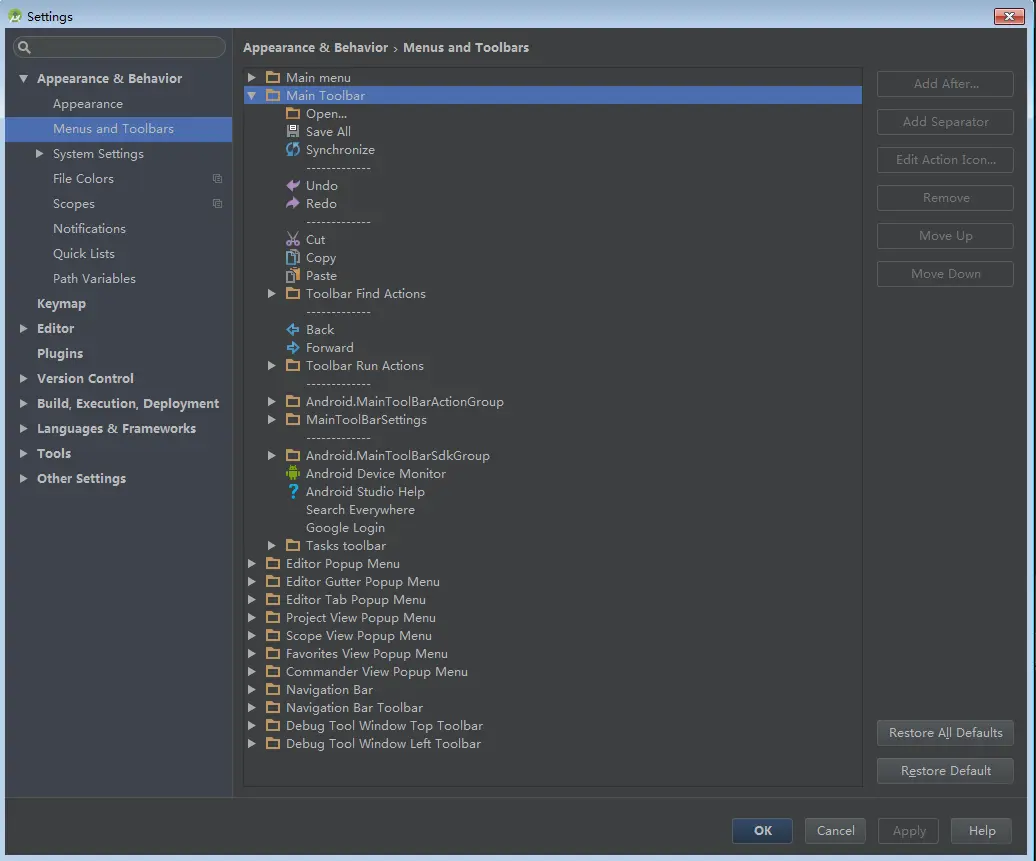Expand the Version Control category

point(24,378)
